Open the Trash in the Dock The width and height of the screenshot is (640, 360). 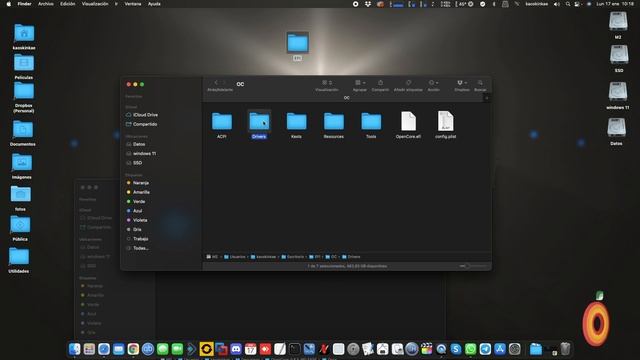565,349
